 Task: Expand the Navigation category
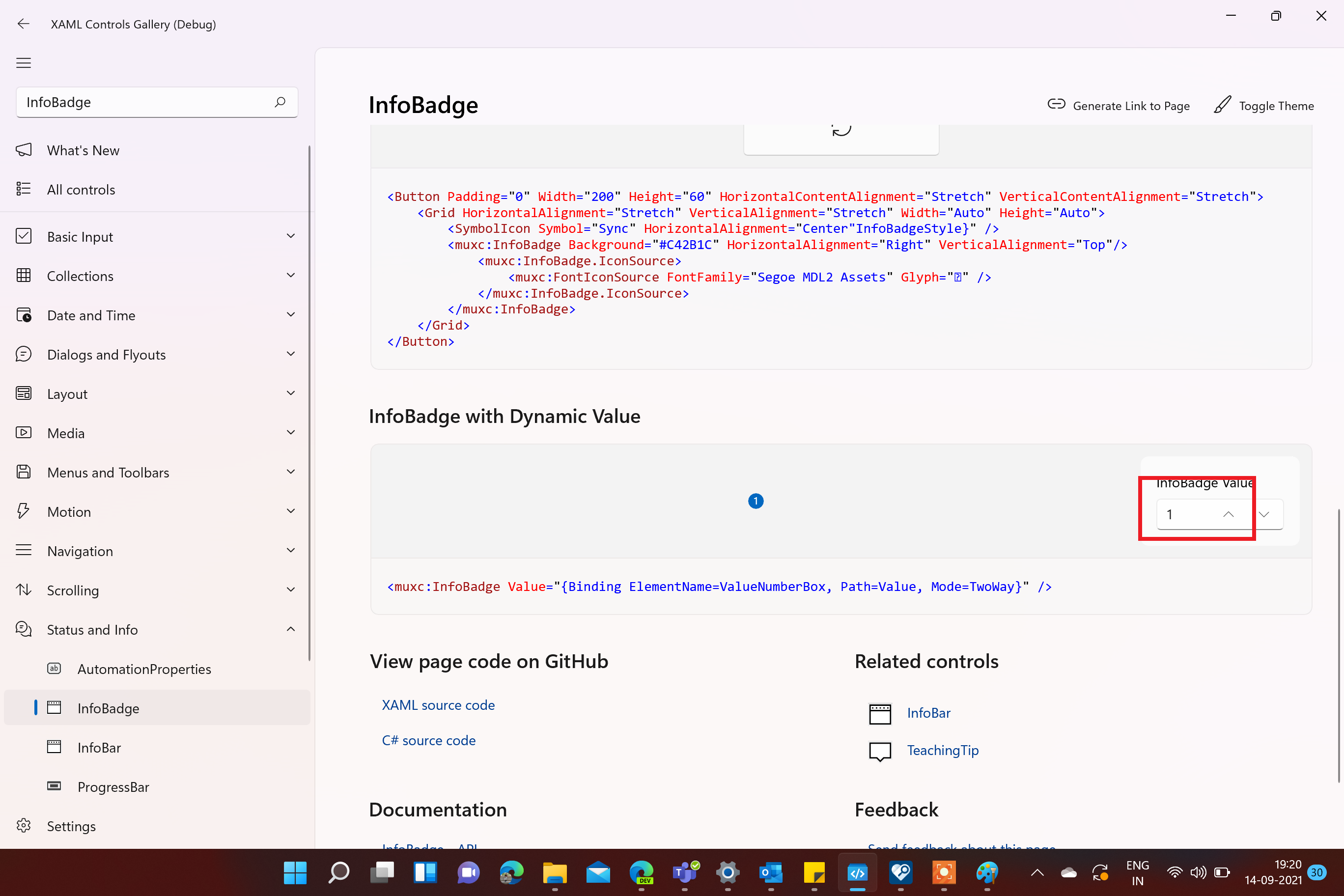[291, 550]
